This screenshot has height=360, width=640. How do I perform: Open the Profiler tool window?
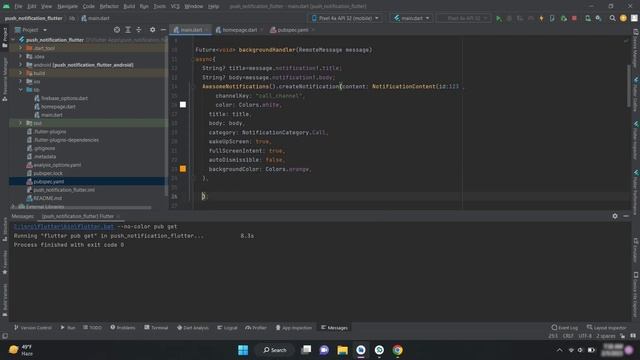(x=256, y=328)
